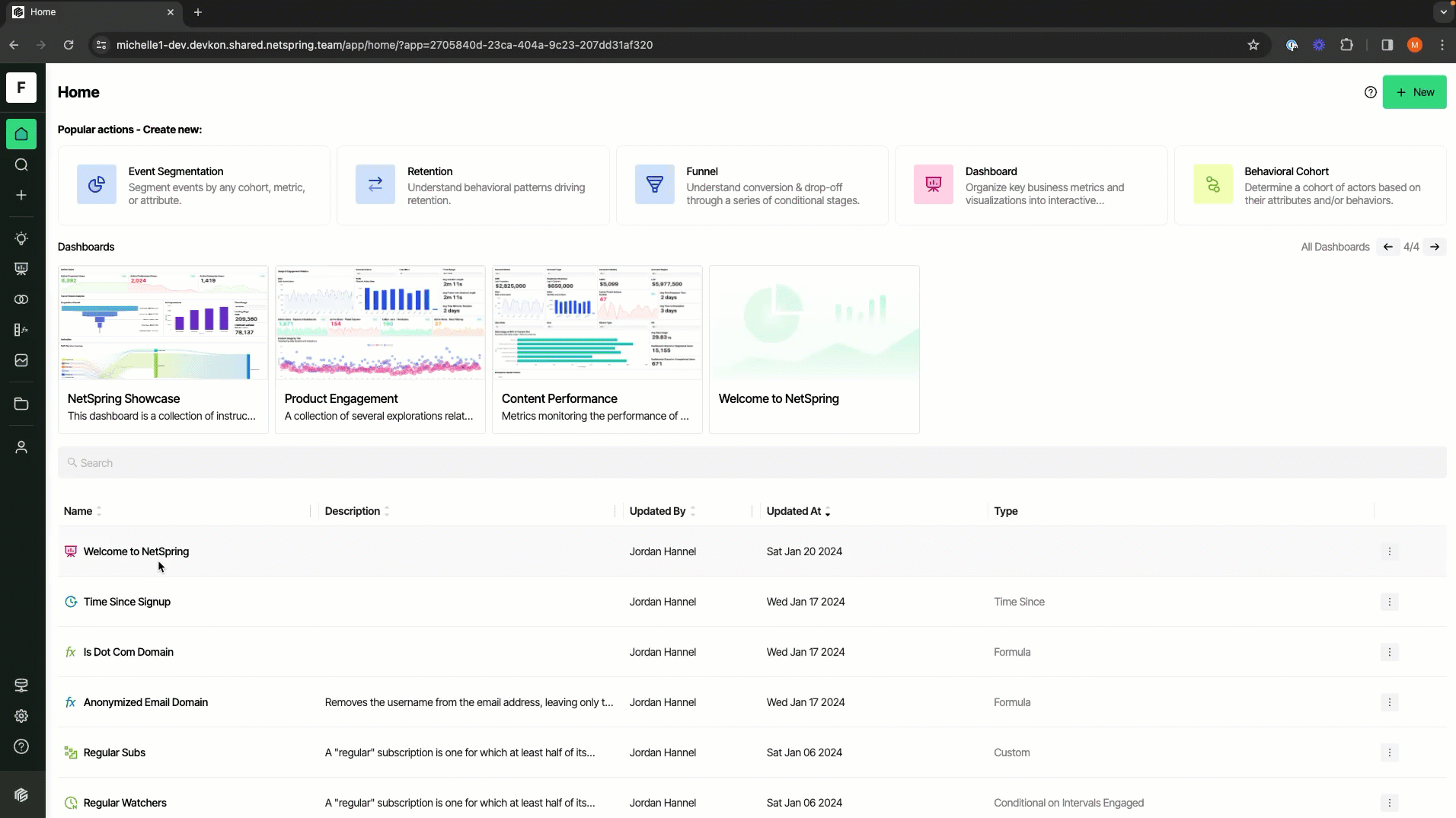Open the All Dashboards link
This screenshot has width=1456, height=818.
pos(1335,247)
